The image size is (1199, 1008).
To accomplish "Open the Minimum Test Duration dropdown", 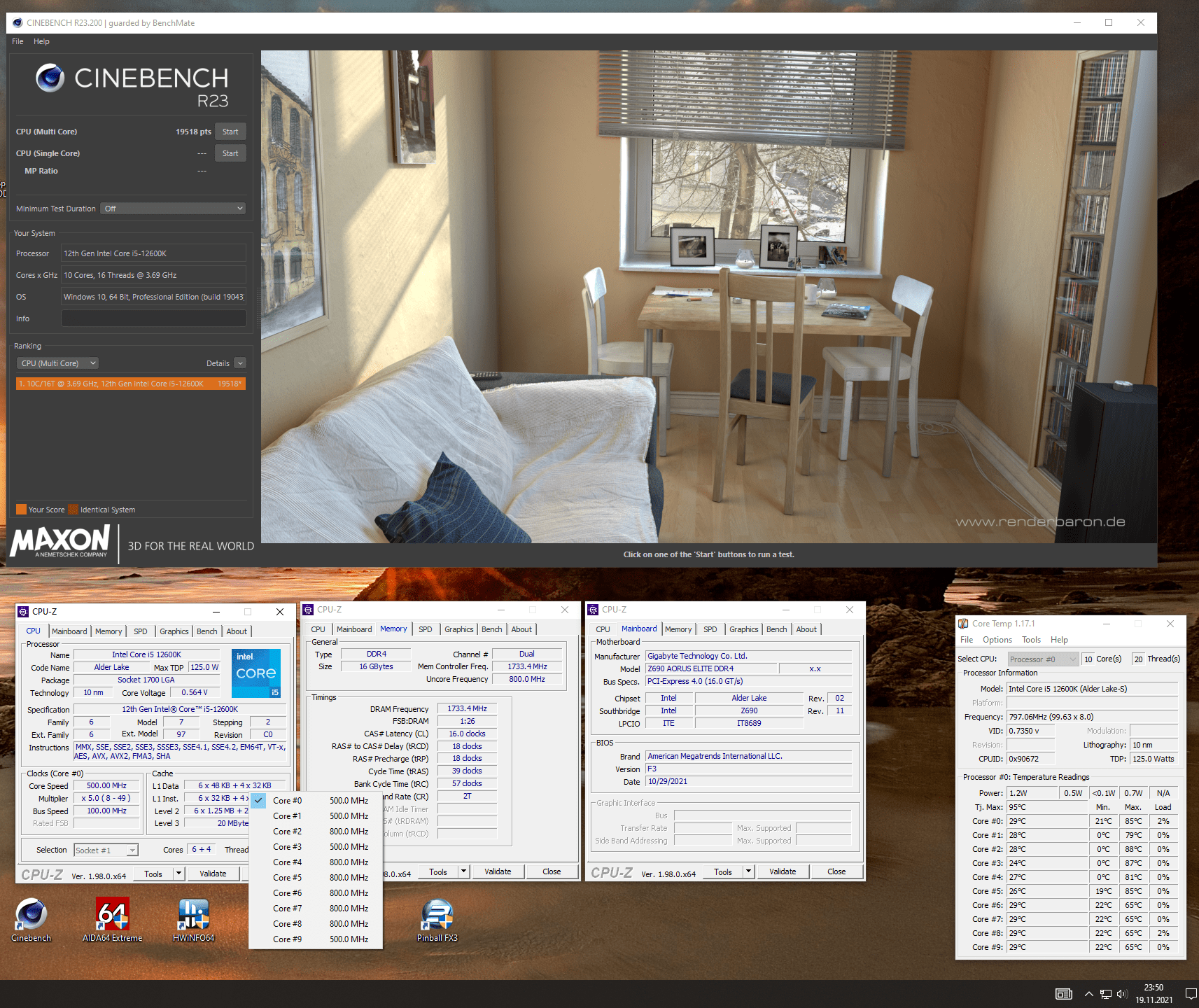I will point(173,209).
